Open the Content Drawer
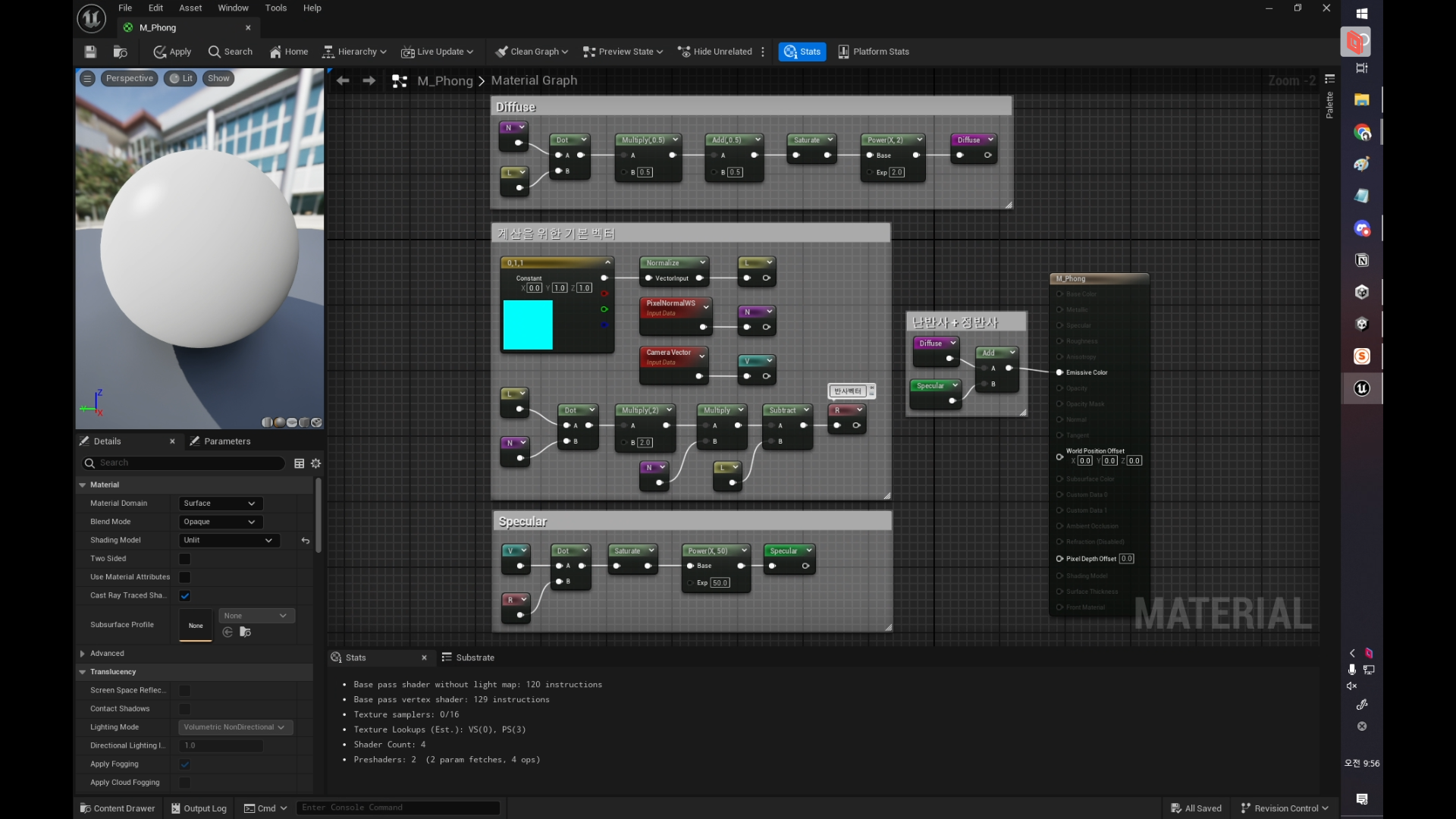The image size is (1456, 819). [x=118, y=808]
